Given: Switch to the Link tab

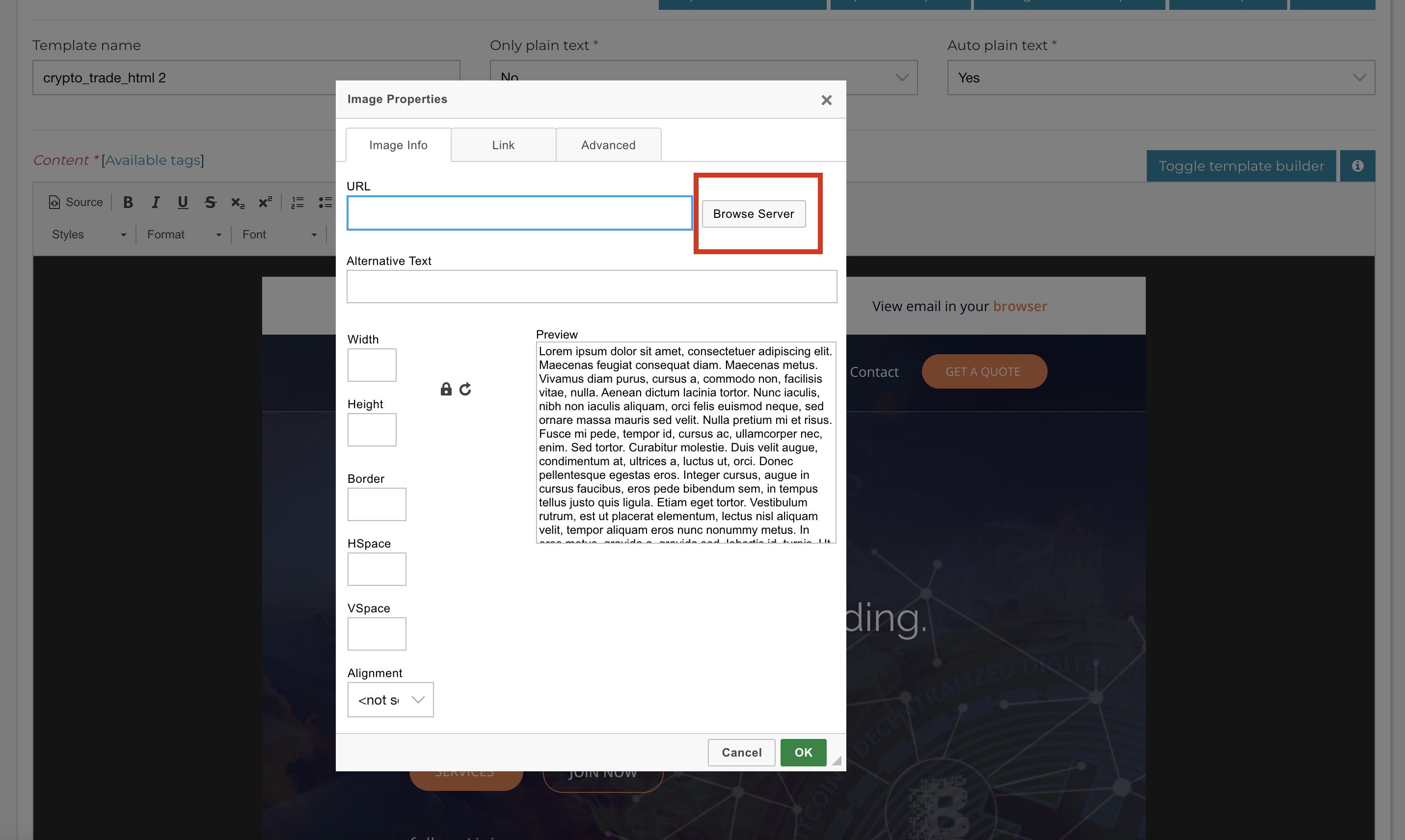Looking at the screenshot, I should click(x=503, y=145).
